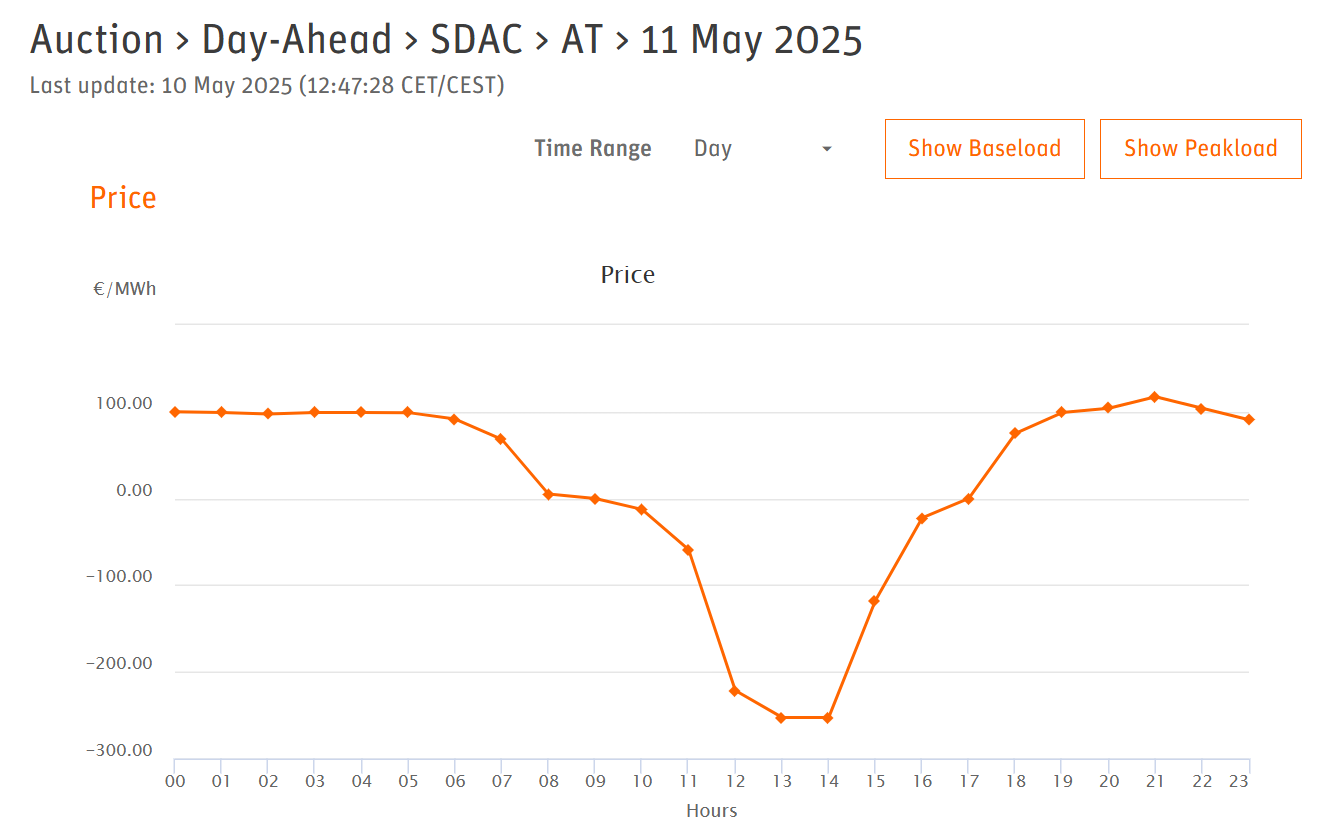Click the Show Baseload button
The width and height of the screenshot is (1323, 831).
984,149
